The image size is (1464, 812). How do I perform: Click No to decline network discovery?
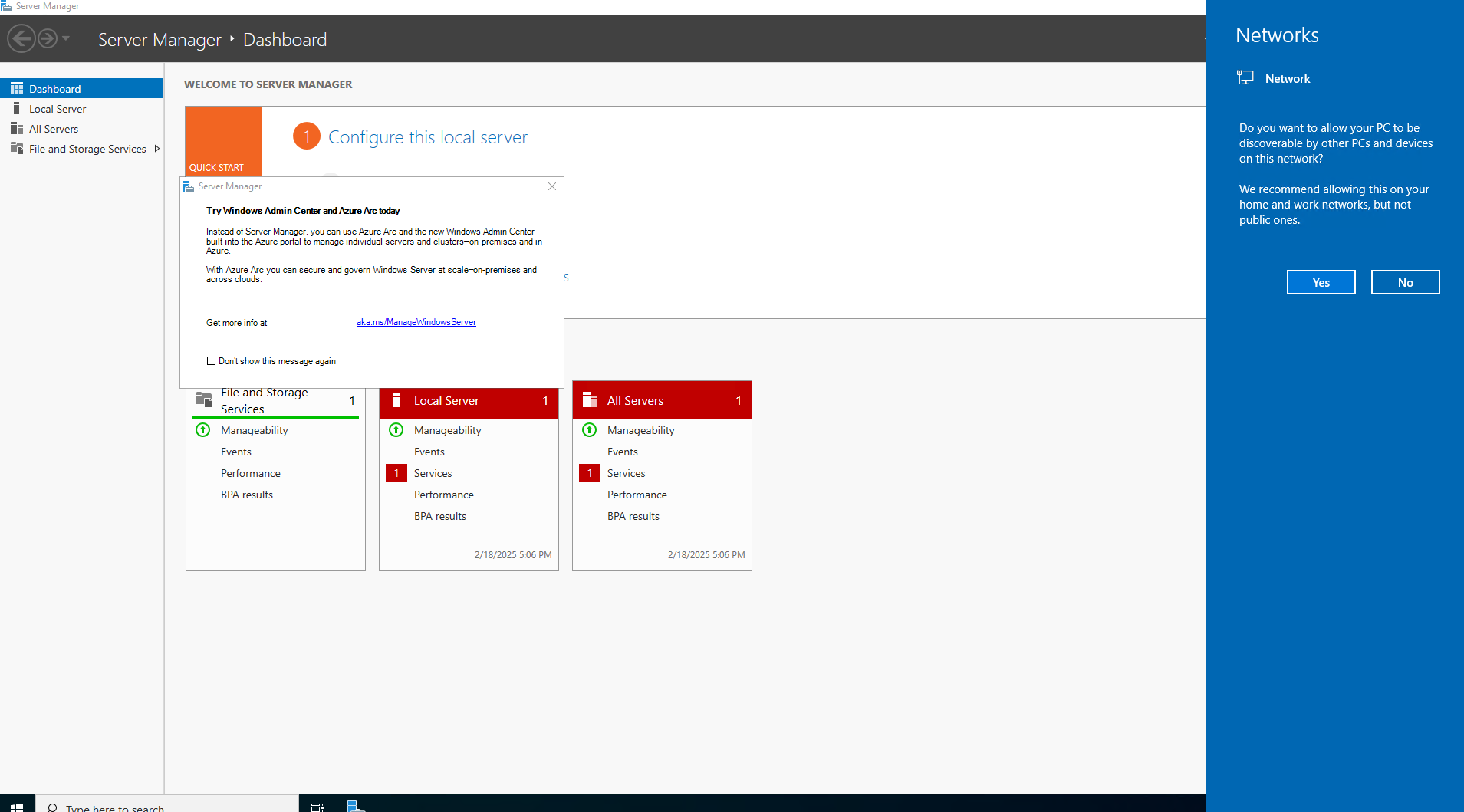coord(1406,282)
